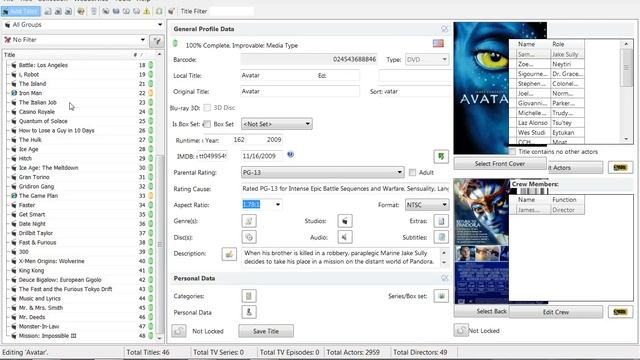Click the yellow warning triangle toolbar icon
This screenshot has height=360, width=640.
tap(147, 11)
